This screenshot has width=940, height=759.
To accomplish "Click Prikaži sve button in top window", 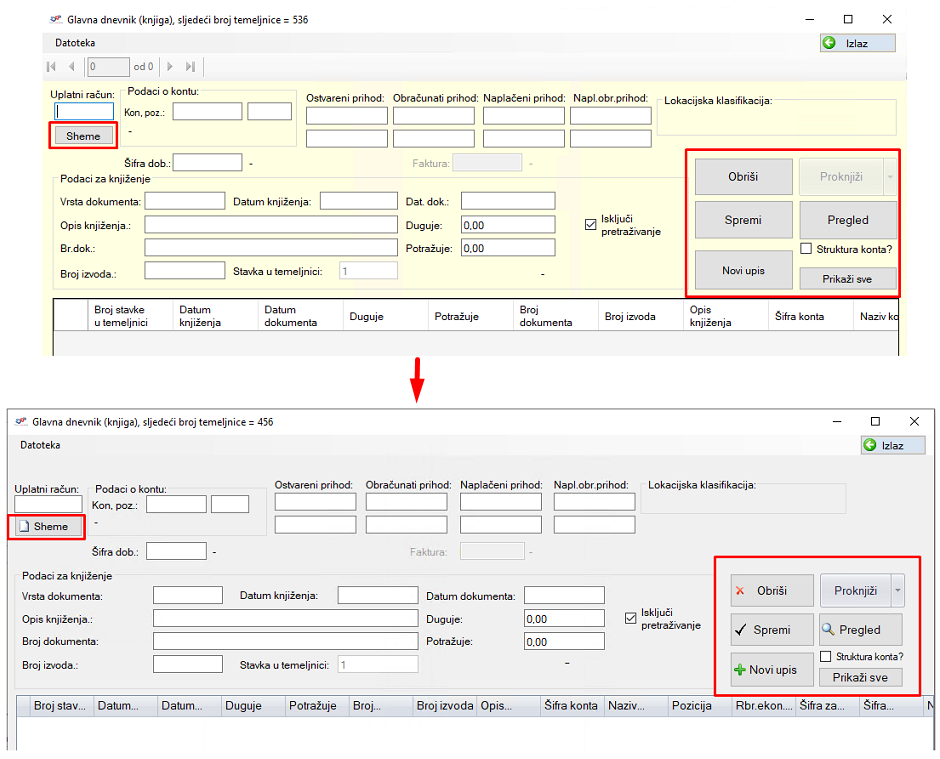I will 847,279.
